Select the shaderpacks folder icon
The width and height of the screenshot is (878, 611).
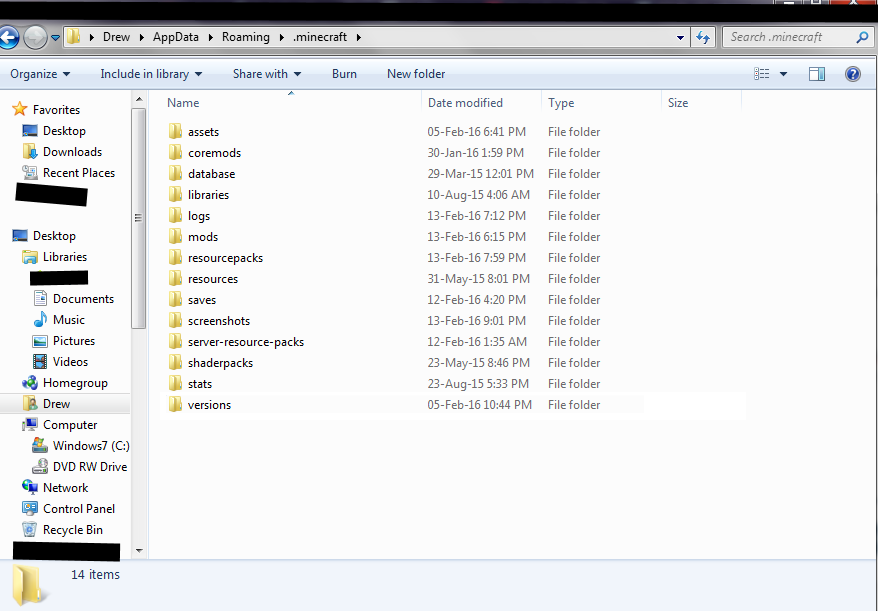point(175,362)
